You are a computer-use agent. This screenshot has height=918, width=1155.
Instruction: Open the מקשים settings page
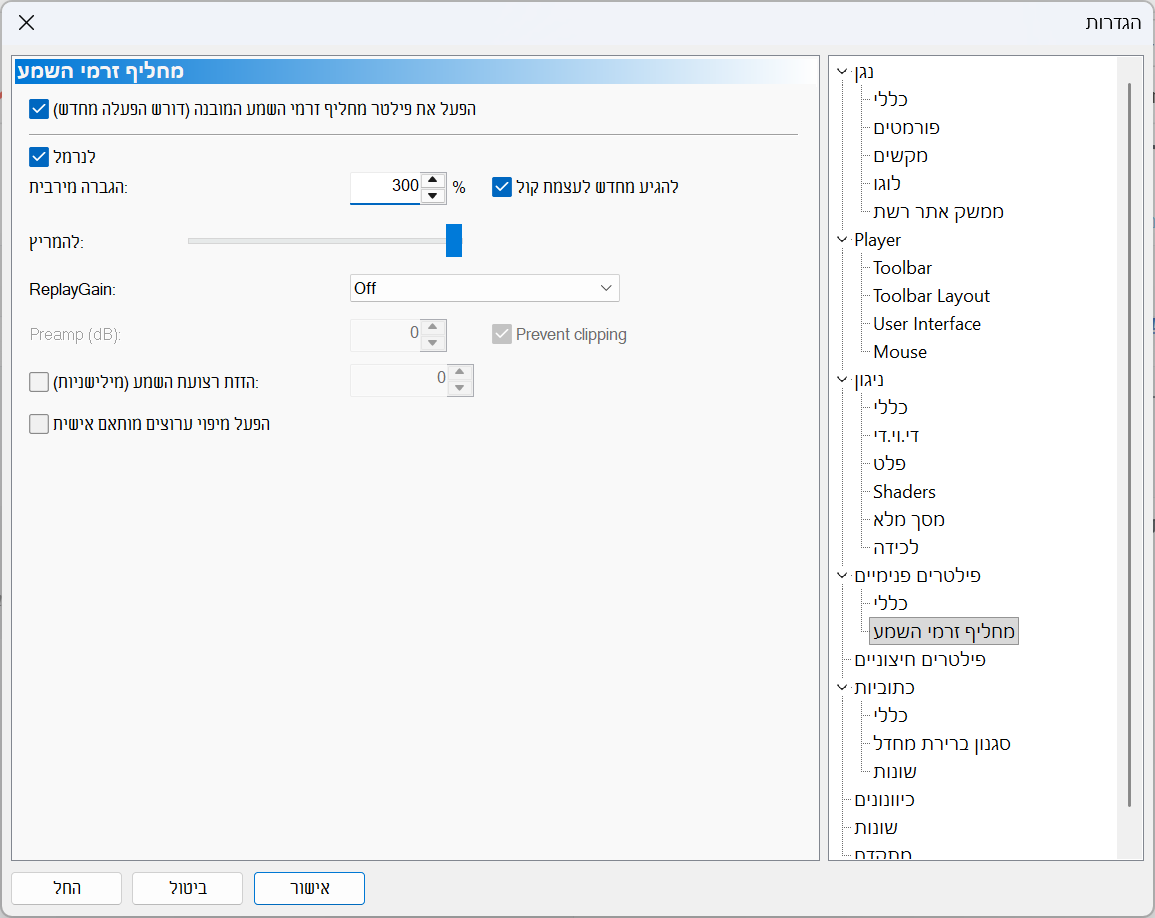pyautogui.click(x=900, y=155)
